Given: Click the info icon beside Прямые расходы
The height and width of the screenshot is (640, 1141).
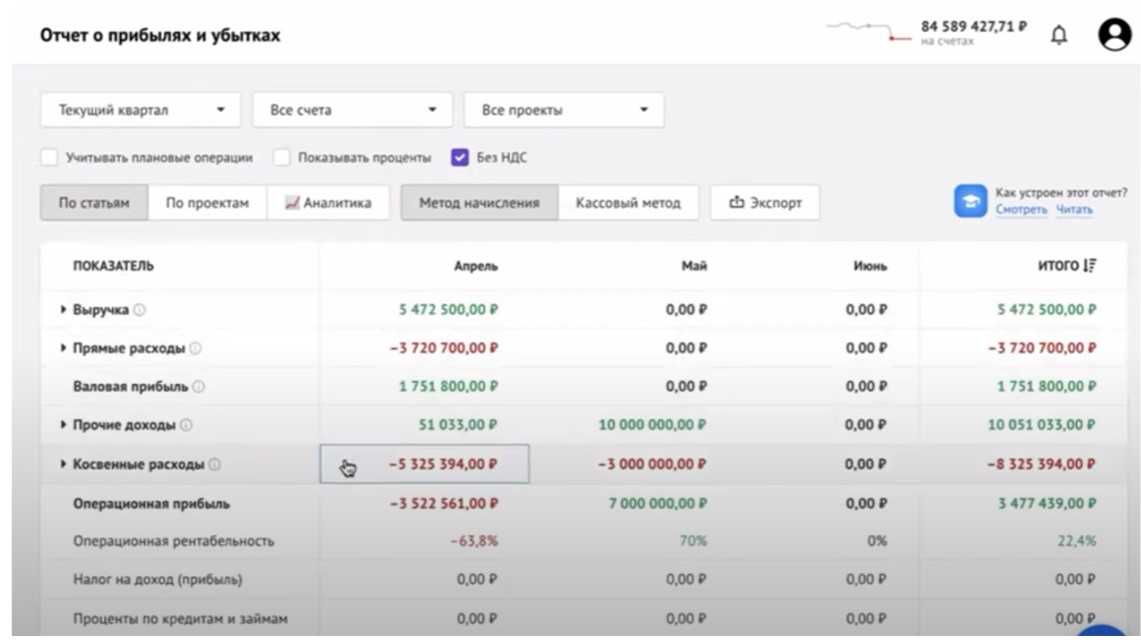Looking at the screenshot, I should (x=196, y=349).
